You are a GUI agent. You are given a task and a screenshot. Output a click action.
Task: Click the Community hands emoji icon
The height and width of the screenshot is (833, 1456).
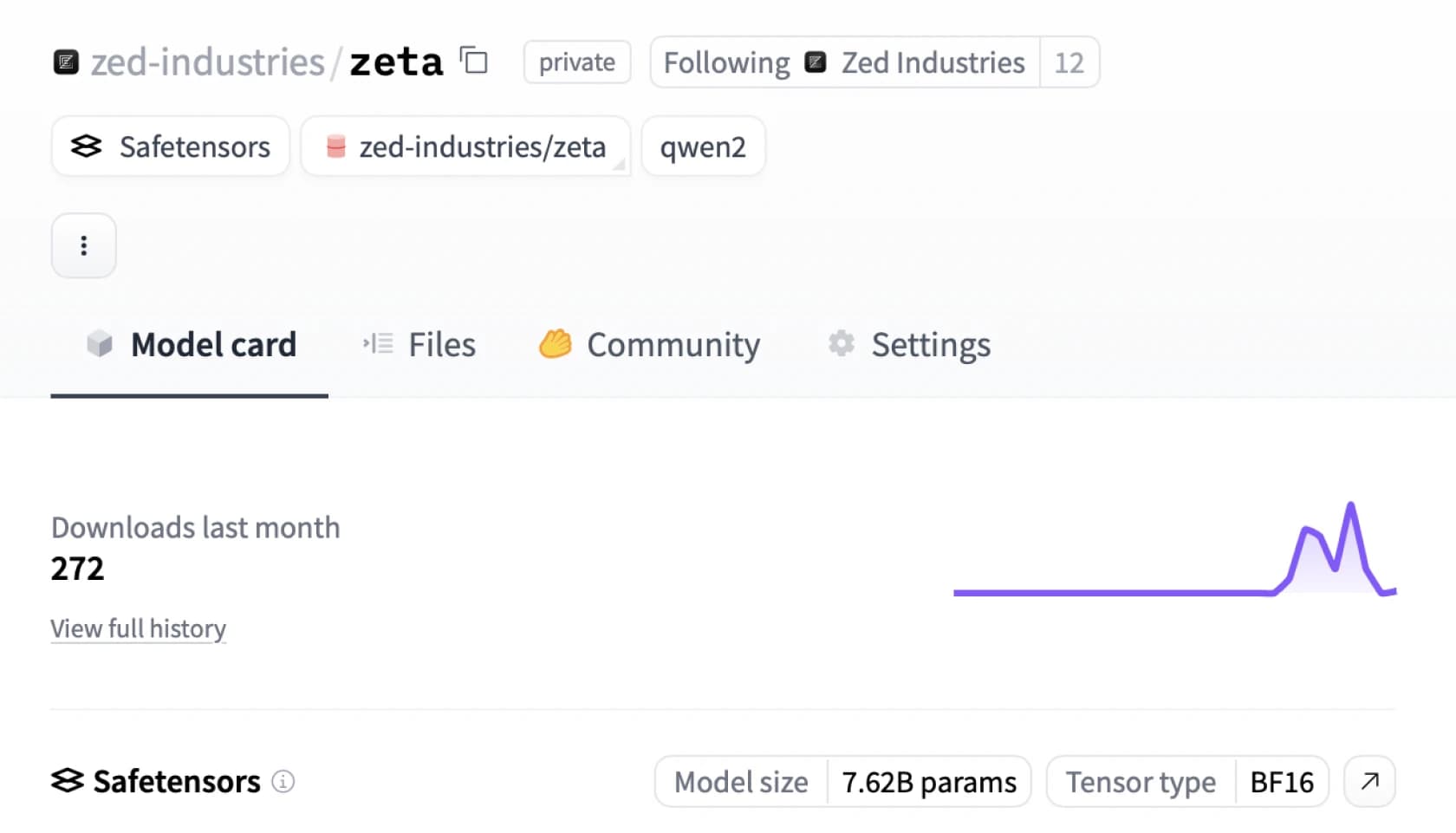[x=555, y=344]
